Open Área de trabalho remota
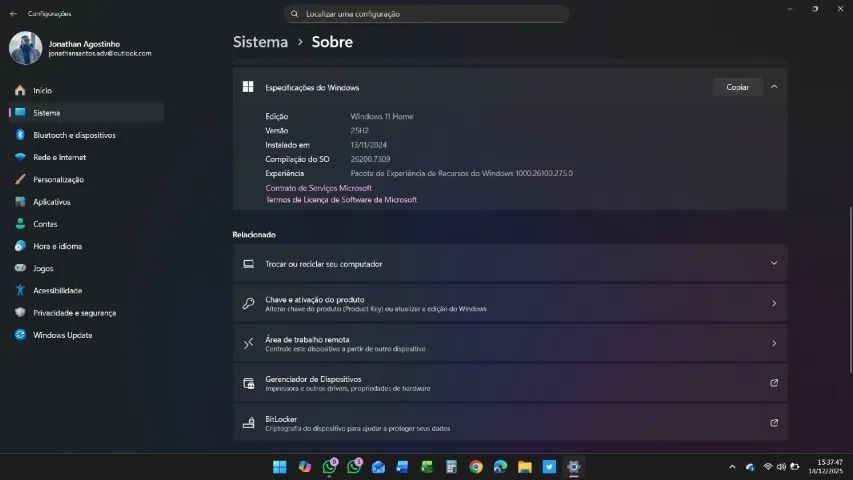853x480 pixels. 510,343
